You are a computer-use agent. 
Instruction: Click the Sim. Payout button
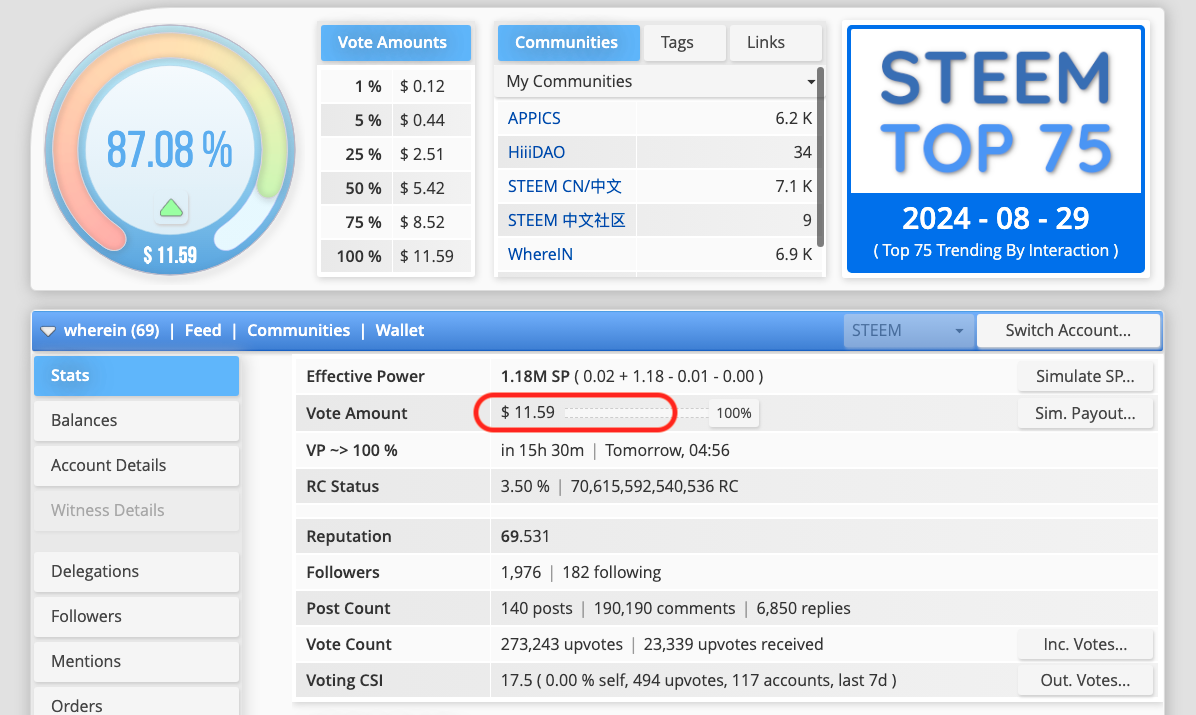(x=1085, y=414)
